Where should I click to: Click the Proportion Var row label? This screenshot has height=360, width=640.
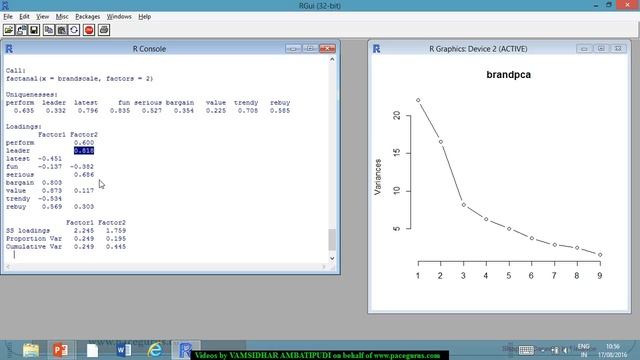point(34,239)
